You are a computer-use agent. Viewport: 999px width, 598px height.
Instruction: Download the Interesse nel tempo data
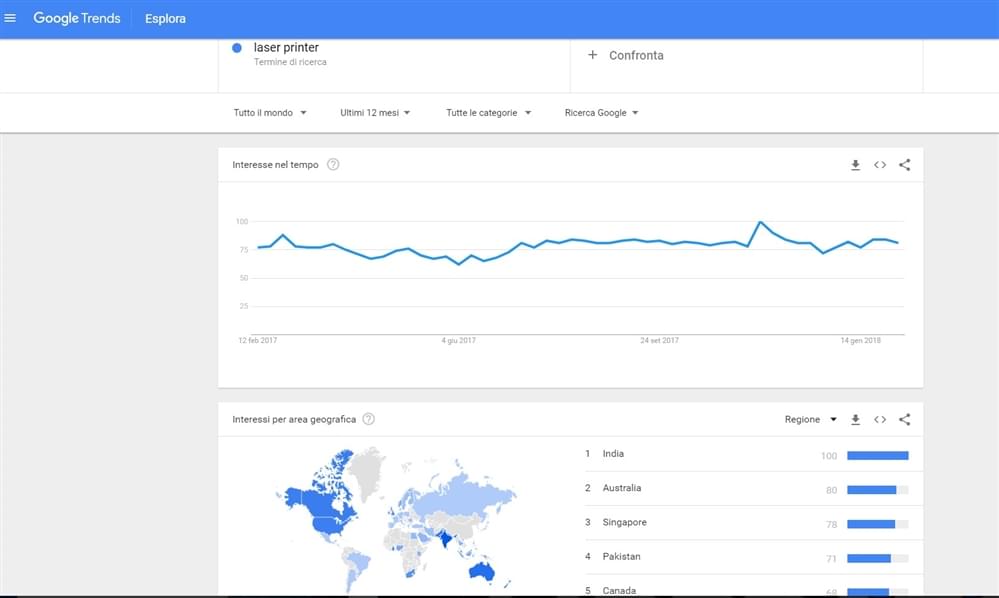(x=856, y=165)
